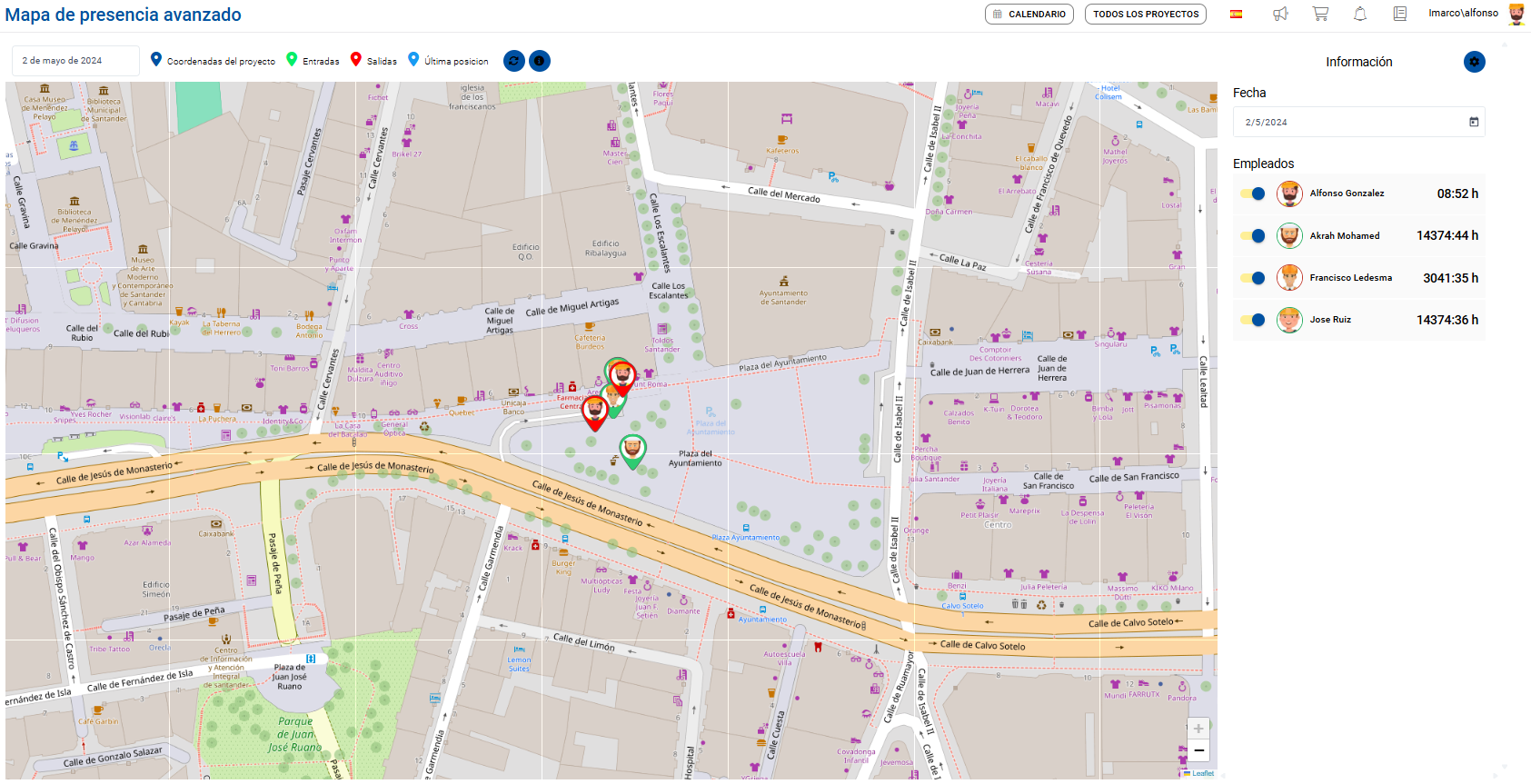This screenshot has width=1531, height=784.
Task: Click the refresh map button
Action: click(513, 61)
